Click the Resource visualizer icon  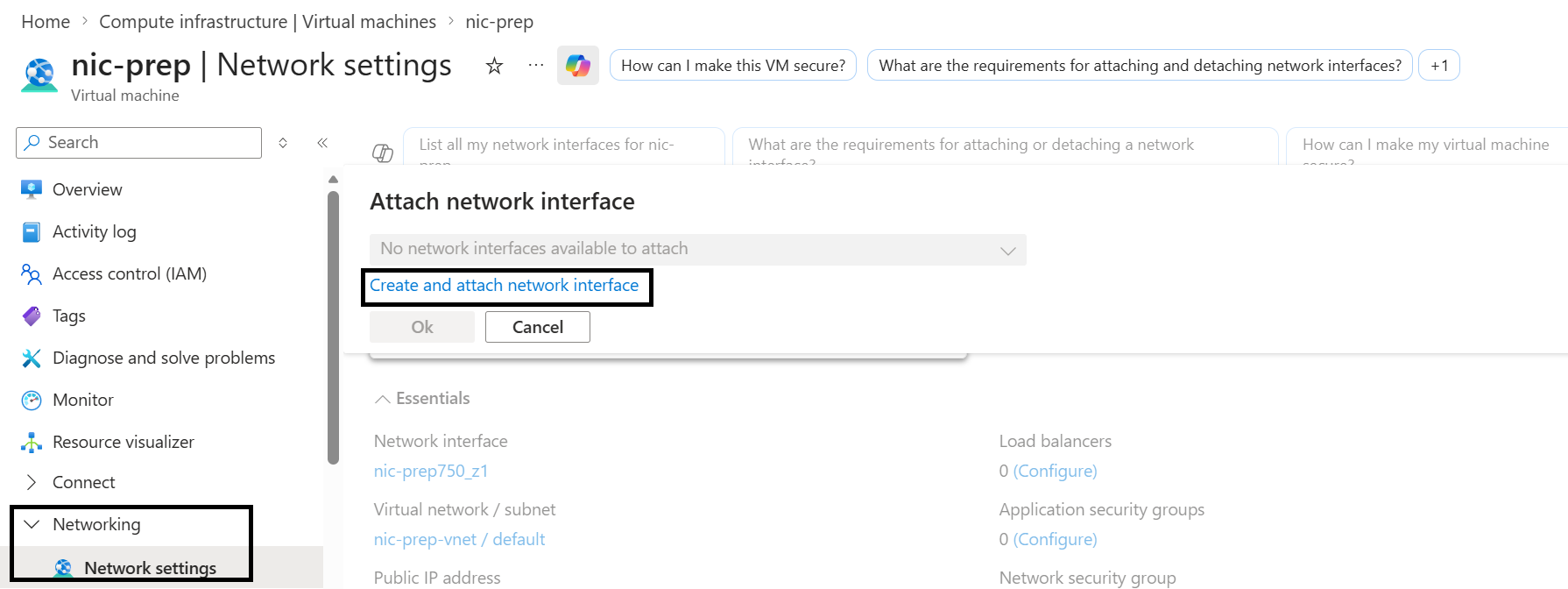32,442
